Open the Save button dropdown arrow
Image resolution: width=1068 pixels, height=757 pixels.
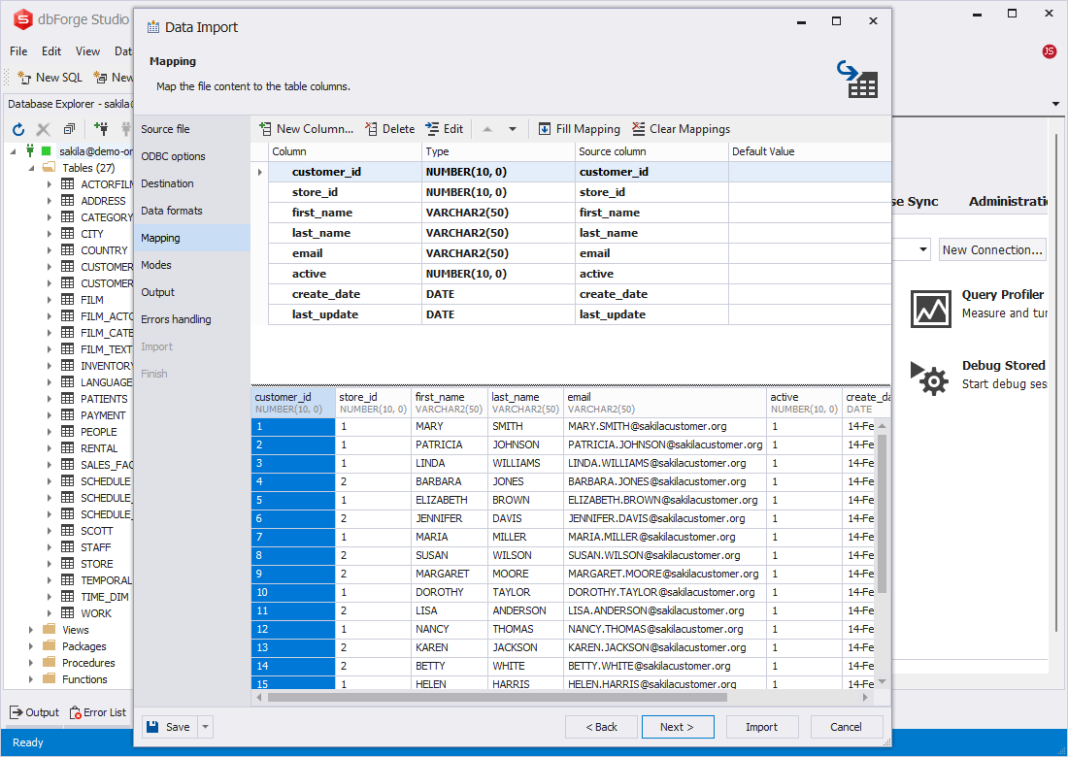tap(205, 726)
